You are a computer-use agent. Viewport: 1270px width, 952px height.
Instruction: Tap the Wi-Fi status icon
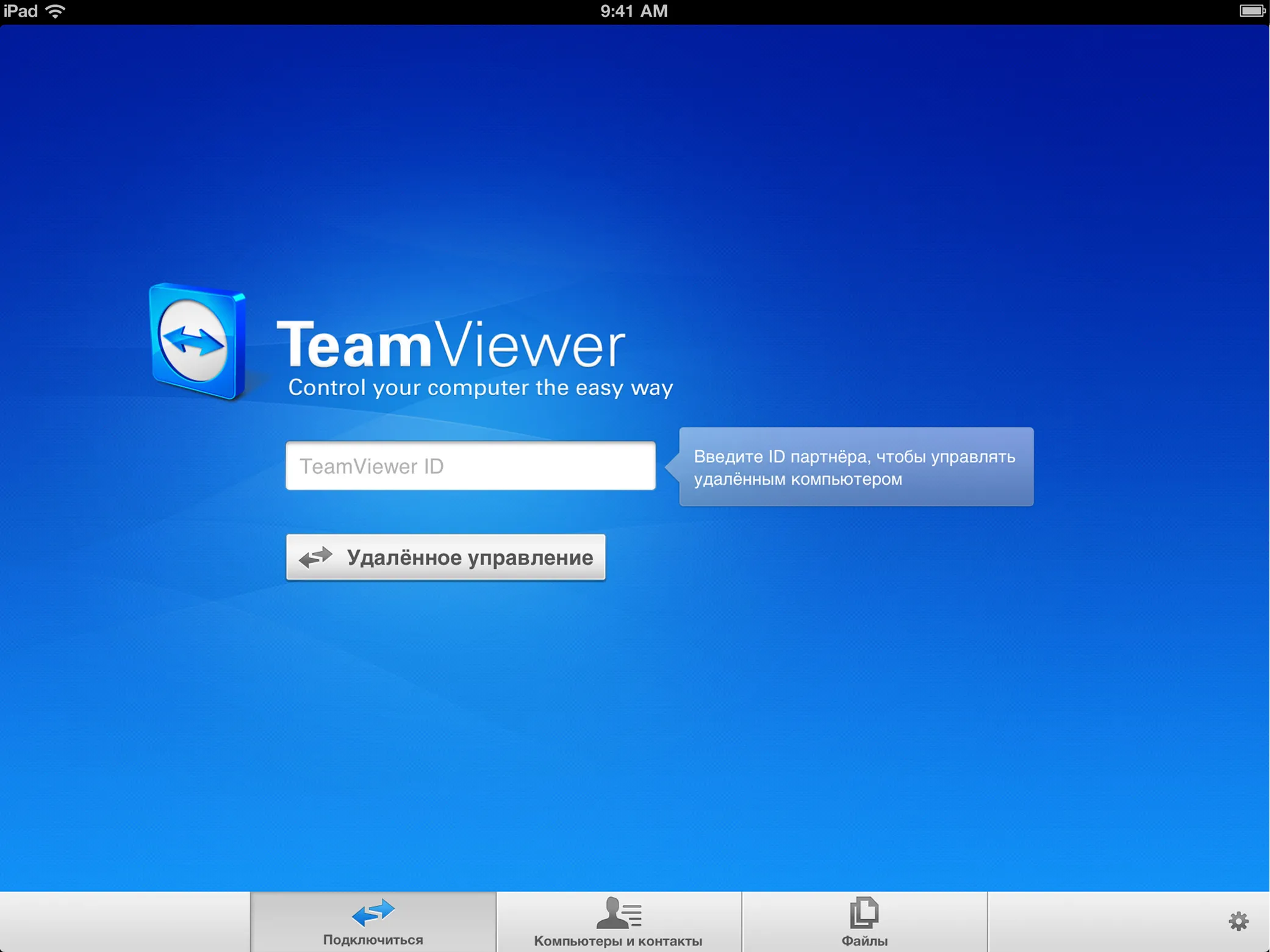(x=56, y=11)
